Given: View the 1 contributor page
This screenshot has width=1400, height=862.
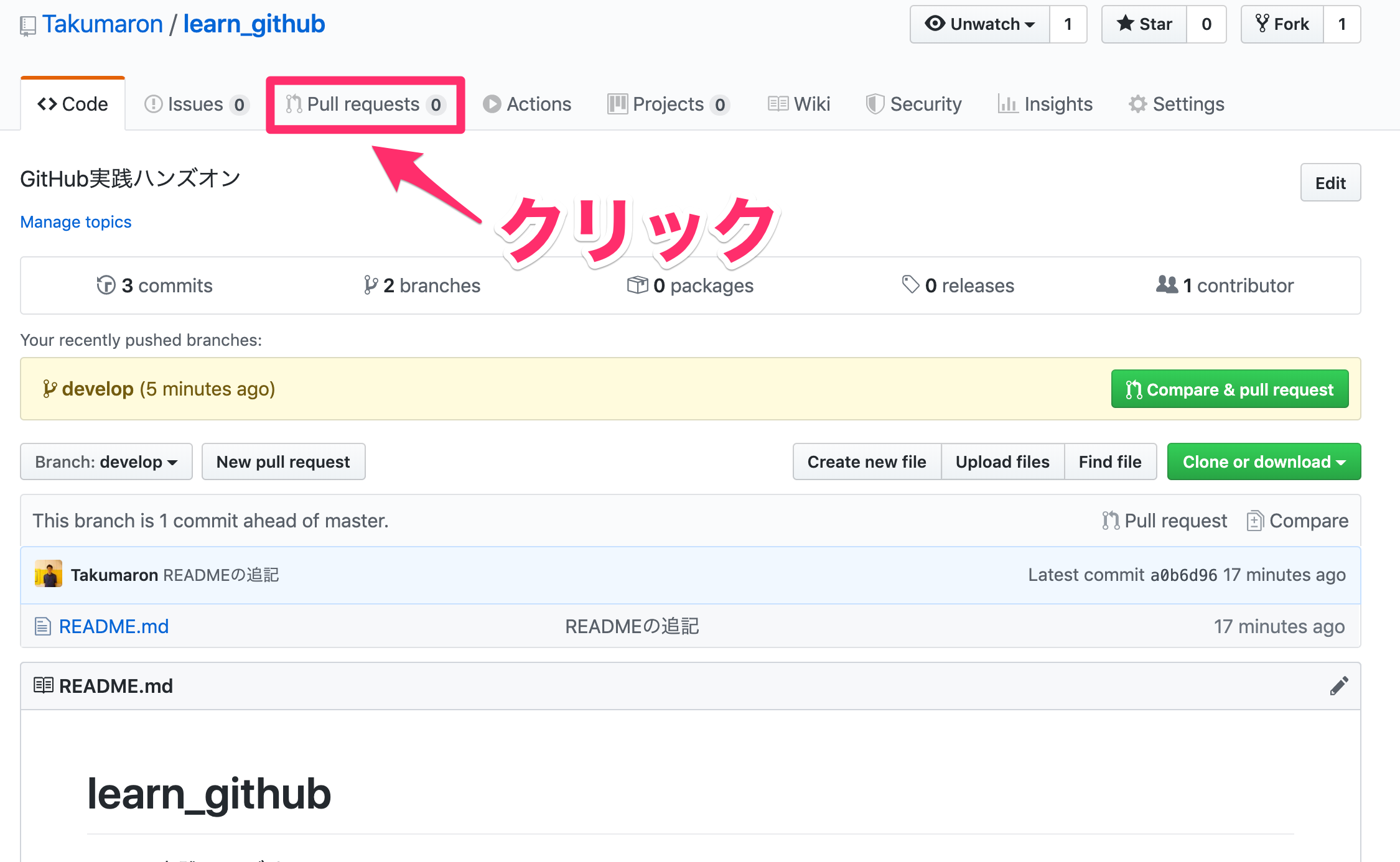Looking at the screenshot, I should tap(1225, 285).
